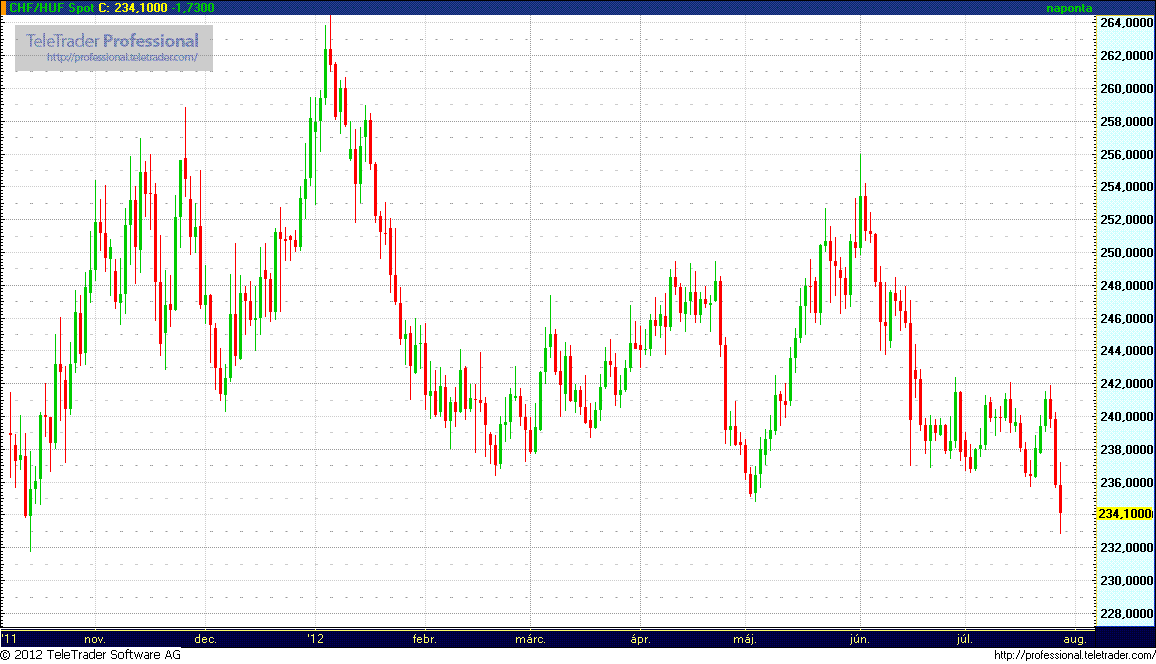Open the professional.teletrader.com link in the watermark
Viewport: 1156px width, 664px height.
coord(129,58)
